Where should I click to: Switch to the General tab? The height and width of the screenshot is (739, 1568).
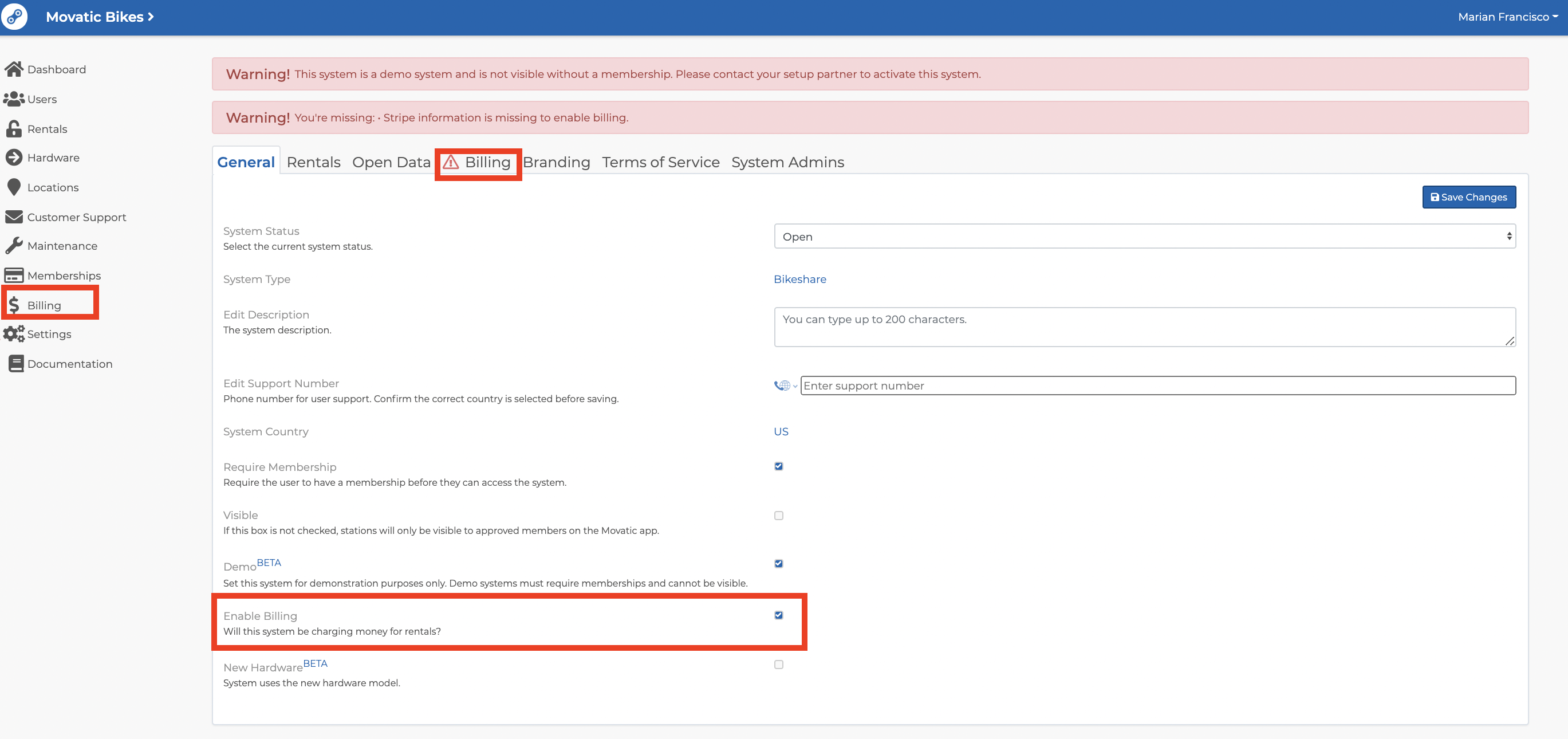point(246,162)
